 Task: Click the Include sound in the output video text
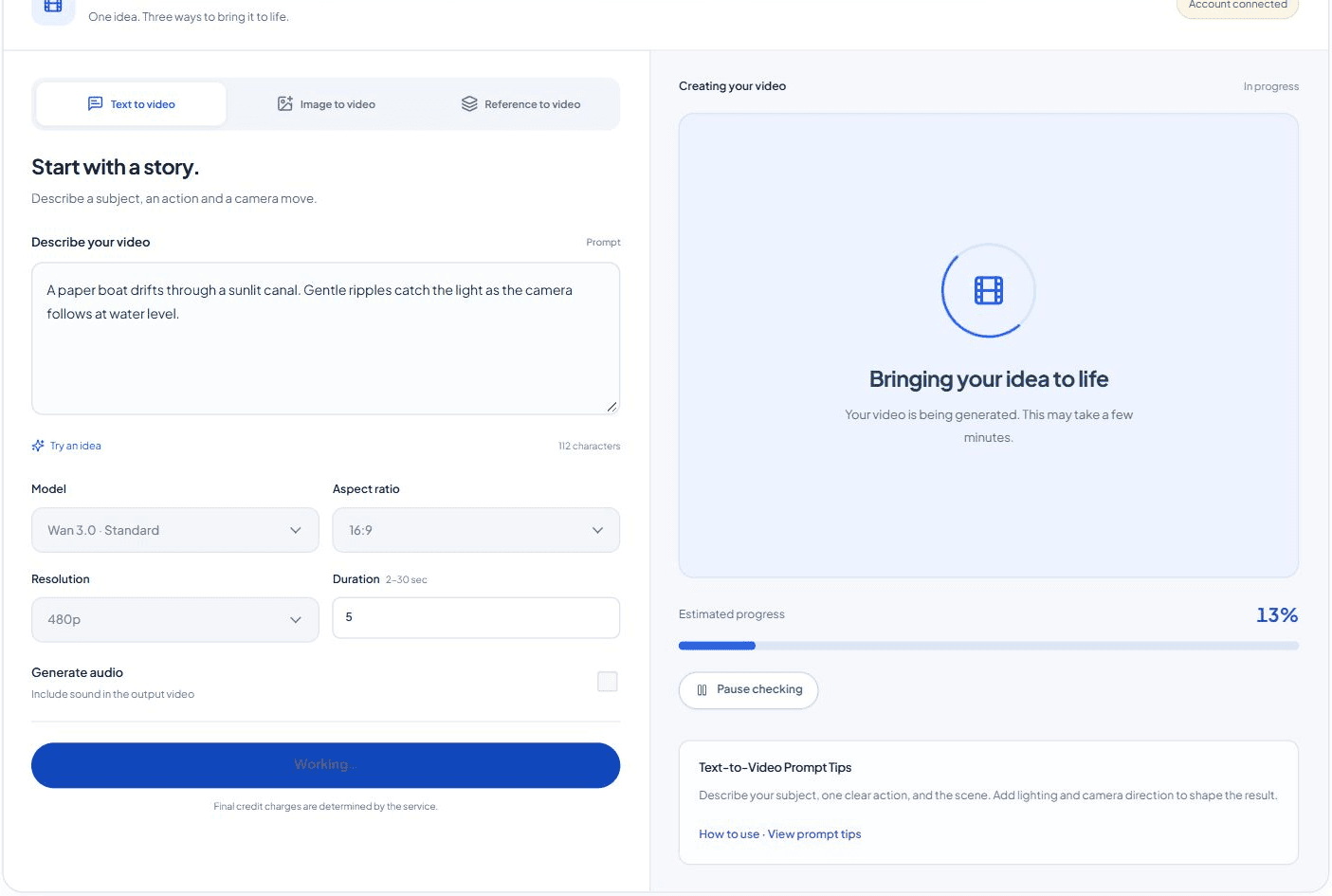113,695
